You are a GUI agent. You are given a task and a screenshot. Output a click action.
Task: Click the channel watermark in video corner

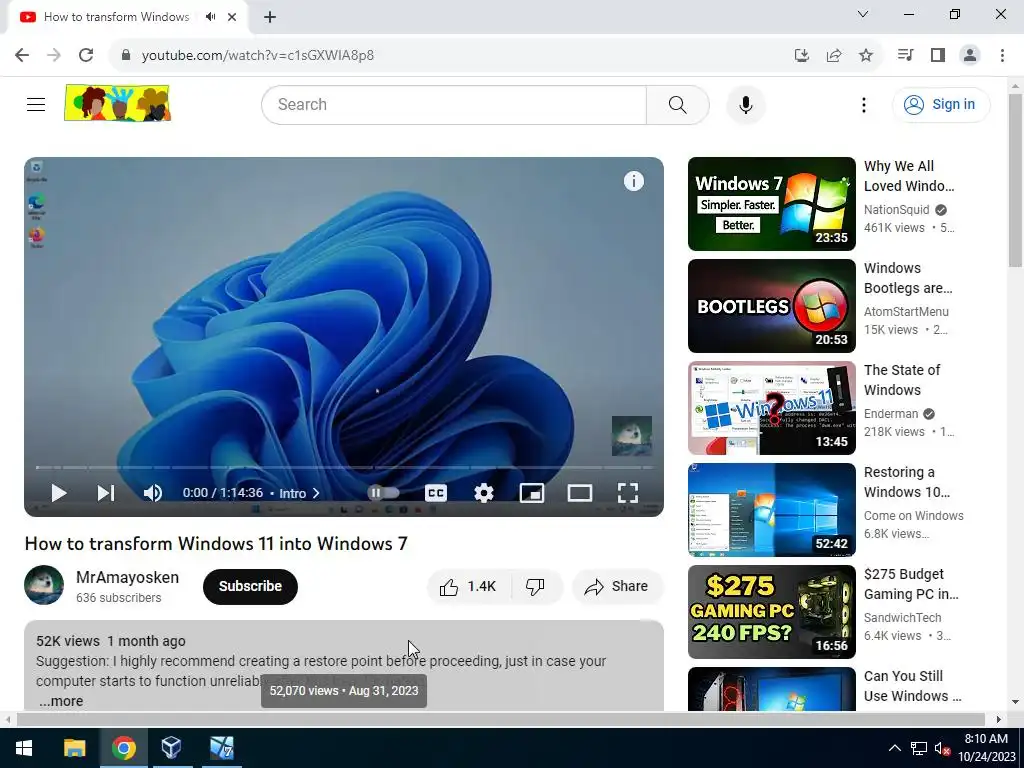632,436
